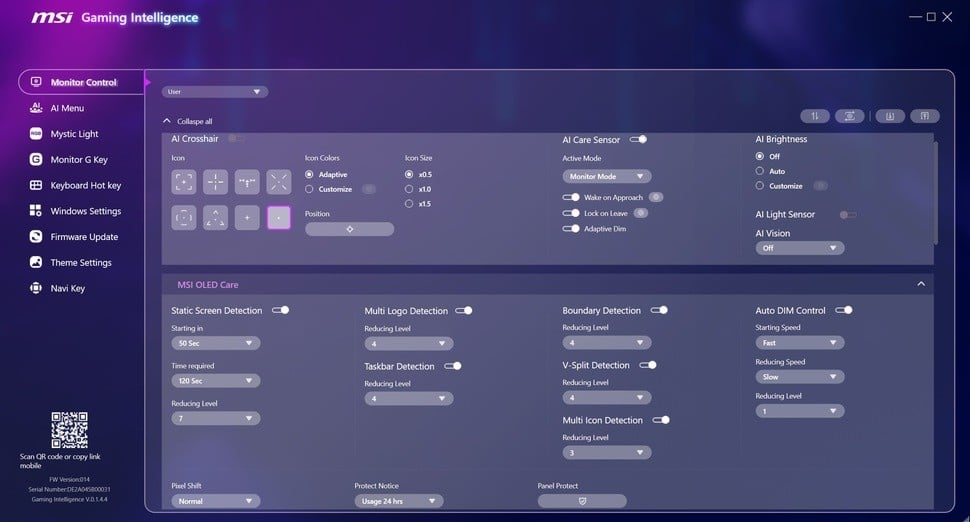970x522 pixels.
Task: Select x1.0 icon size option
Action: click(x=409, y=189)
